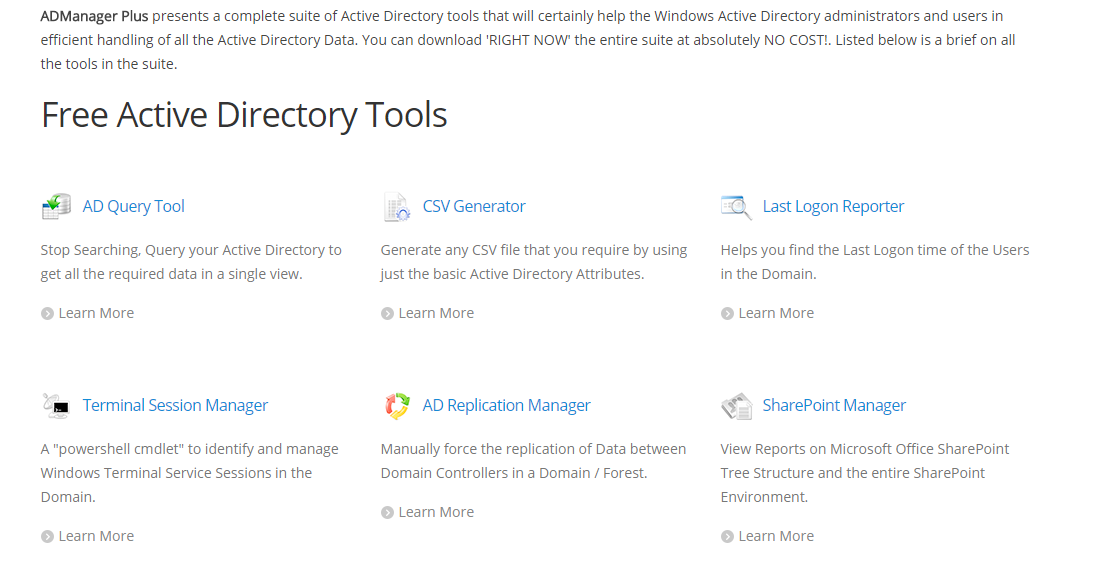
Task: Click the Free Active Directory Tools heading
Action: point(243,115)
